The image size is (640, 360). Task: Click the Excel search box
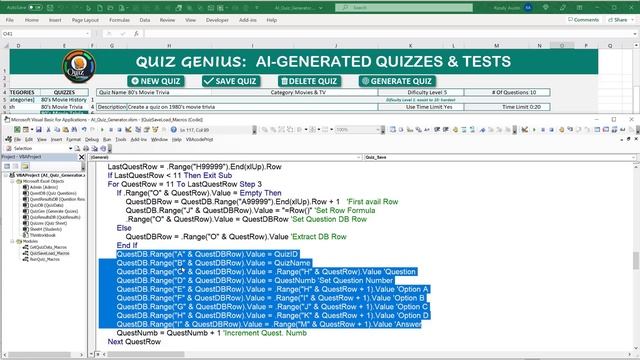404,7
